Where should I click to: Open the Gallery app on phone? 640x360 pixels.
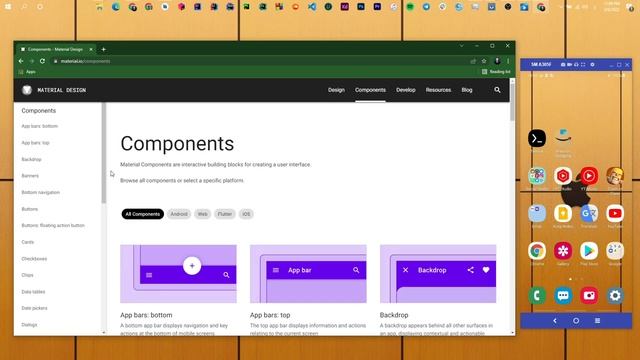point(563,251)
